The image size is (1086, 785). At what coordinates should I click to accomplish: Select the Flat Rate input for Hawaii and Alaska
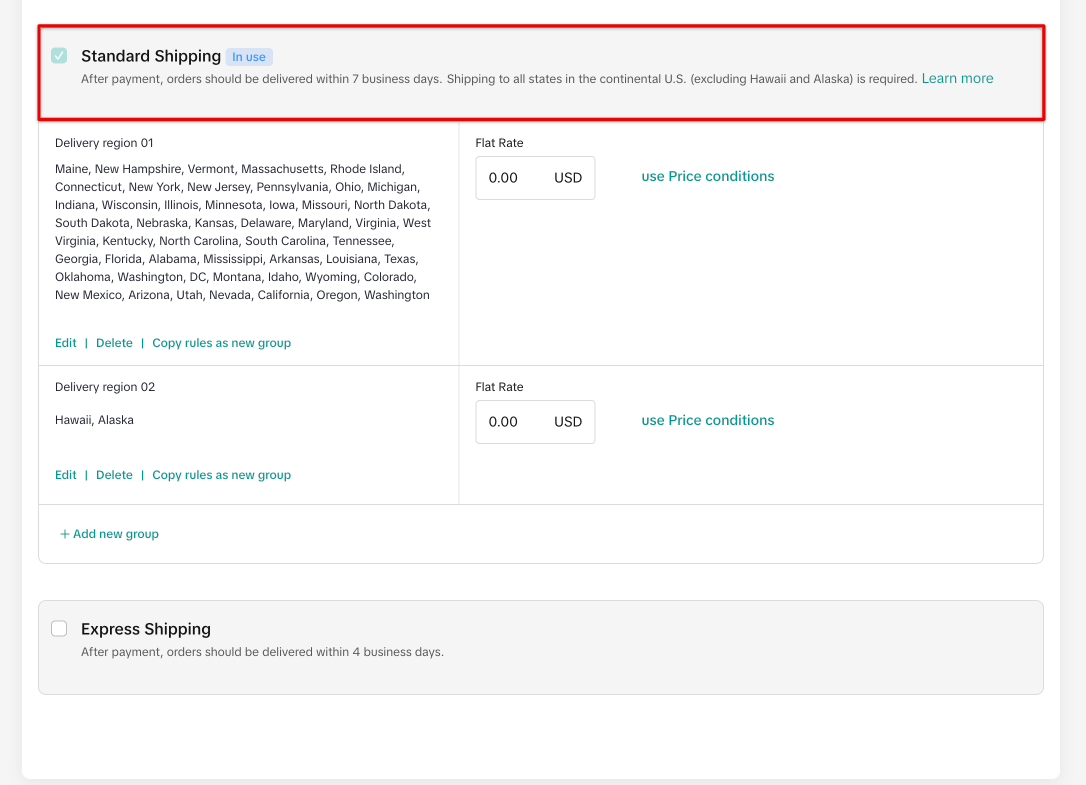click(510, 421)
